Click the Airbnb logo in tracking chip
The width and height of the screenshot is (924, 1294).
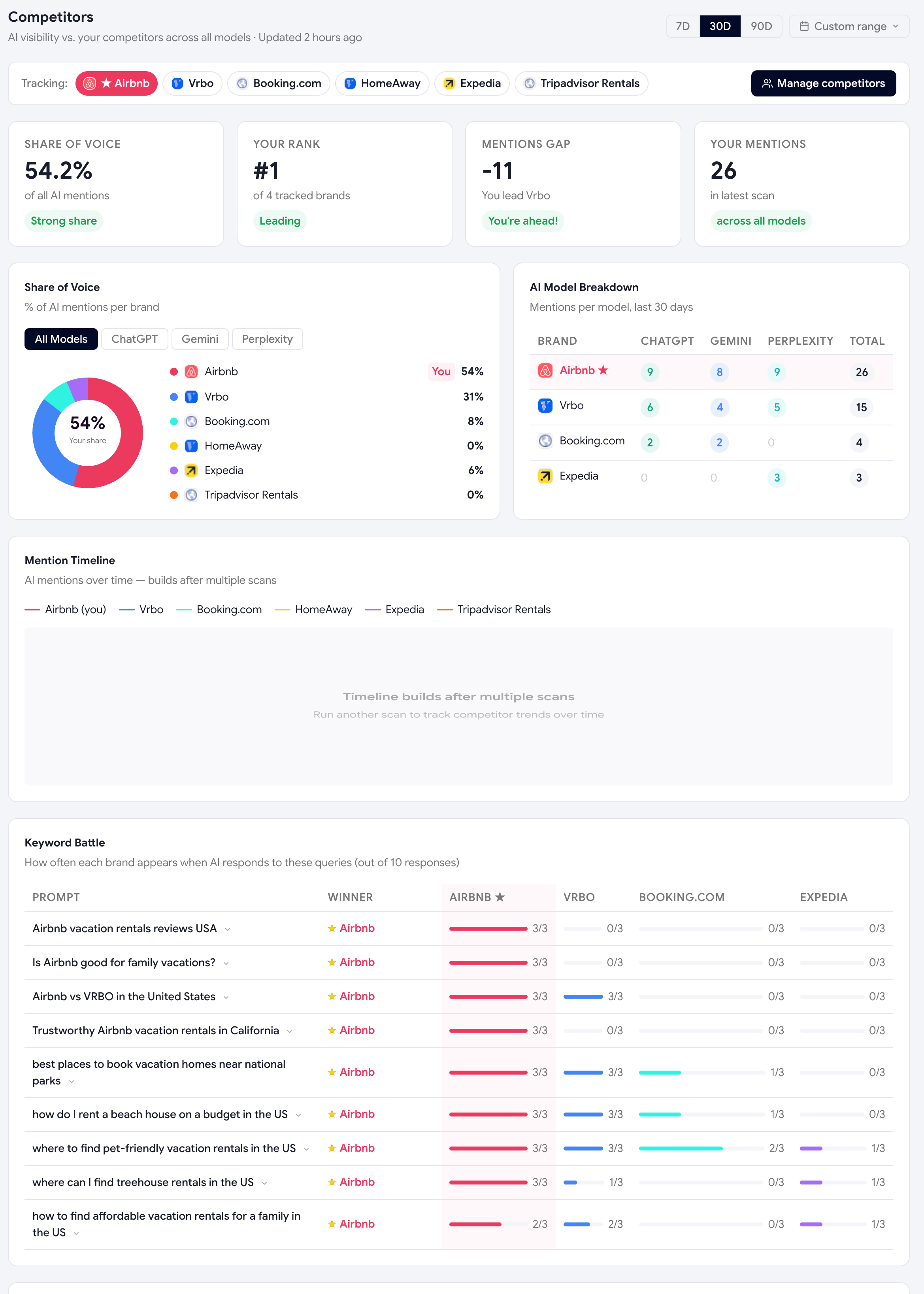pyautogui.click(x=89, y=84)
